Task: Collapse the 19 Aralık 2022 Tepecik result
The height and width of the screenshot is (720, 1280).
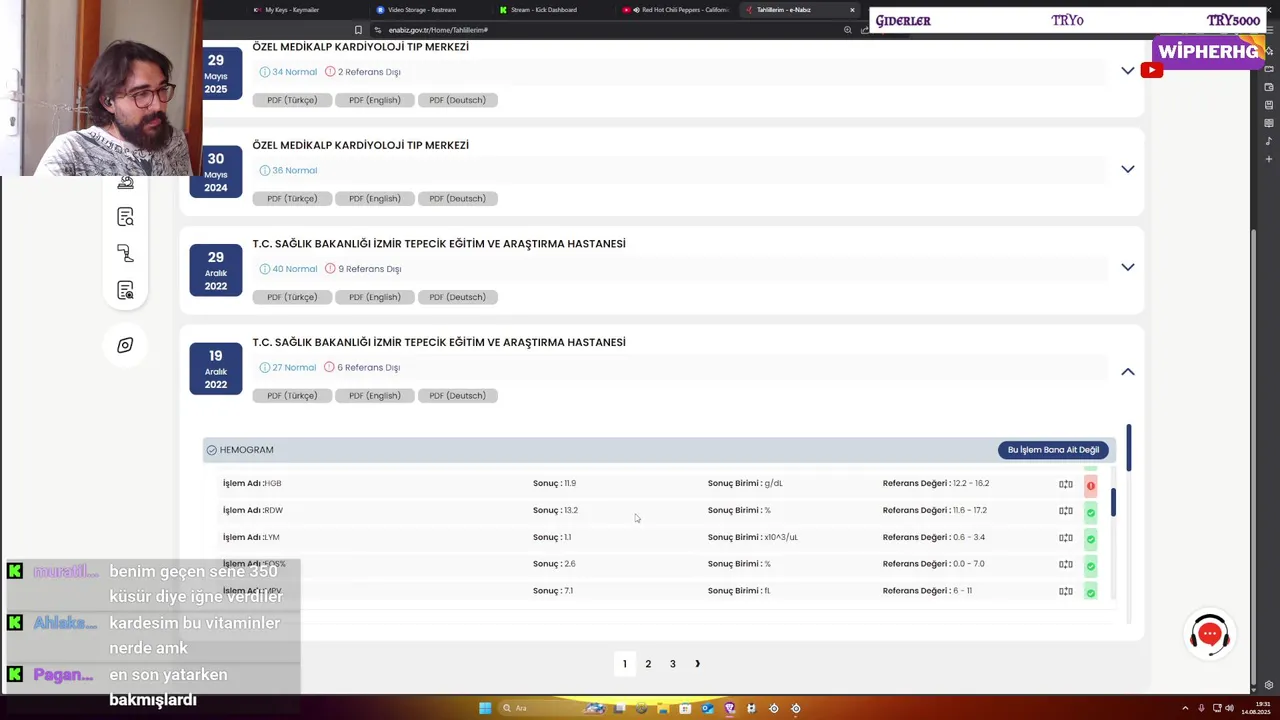Action: click(x=1128, y=371)
